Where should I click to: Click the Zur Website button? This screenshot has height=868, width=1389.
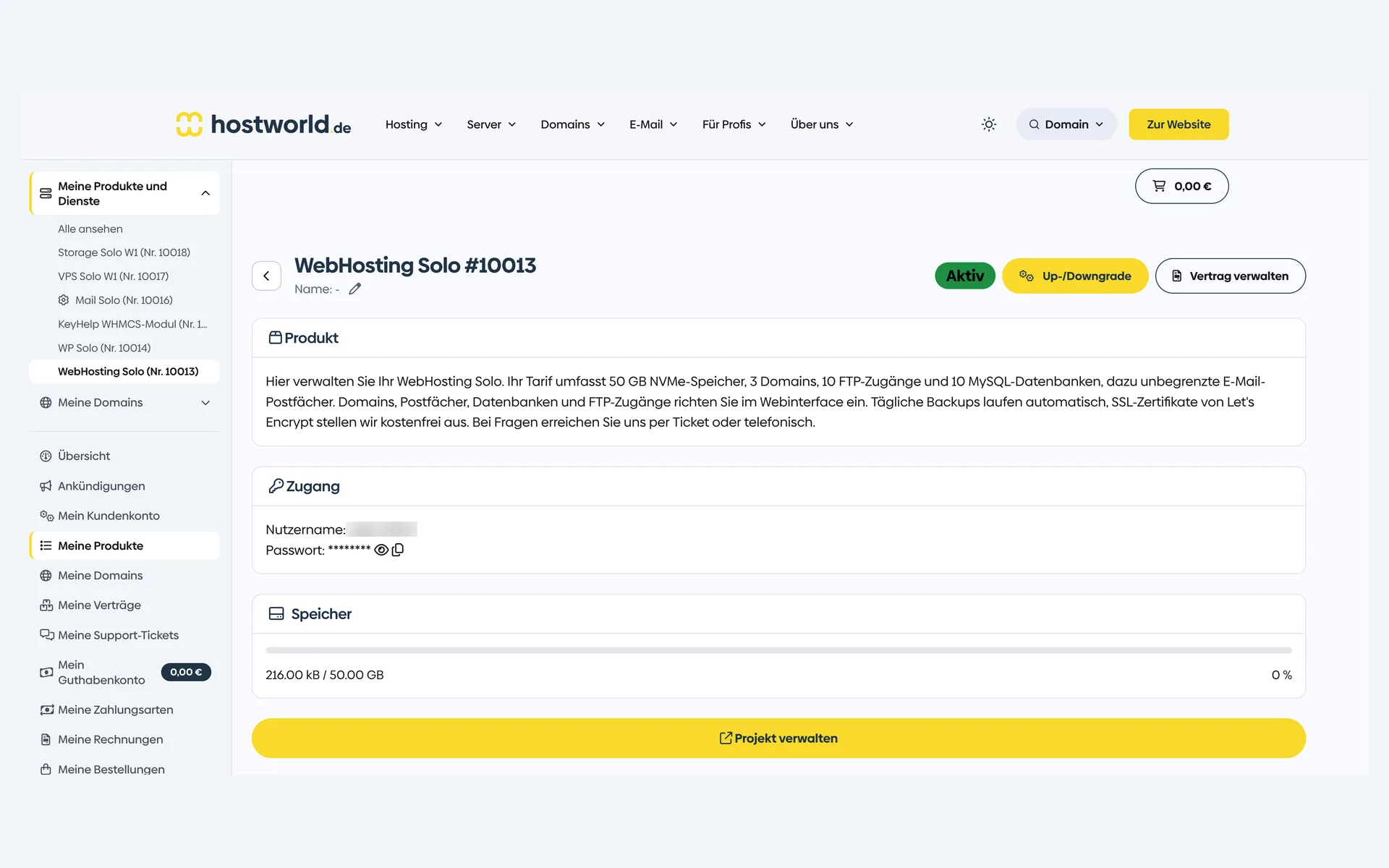[1178, 124]
